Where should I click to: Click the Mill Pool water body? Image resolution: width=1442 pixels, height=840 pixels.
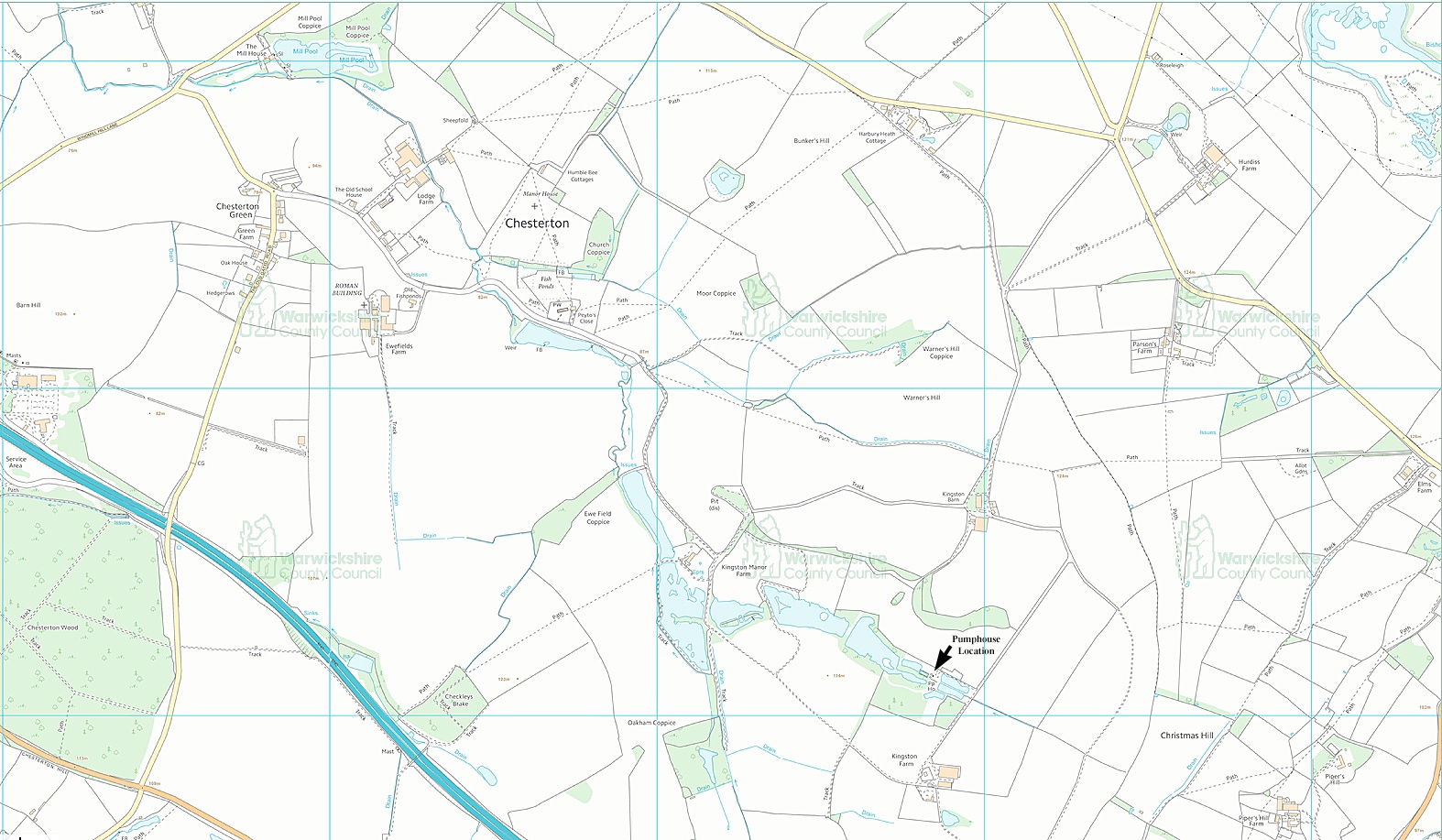[x=305, y=51]
